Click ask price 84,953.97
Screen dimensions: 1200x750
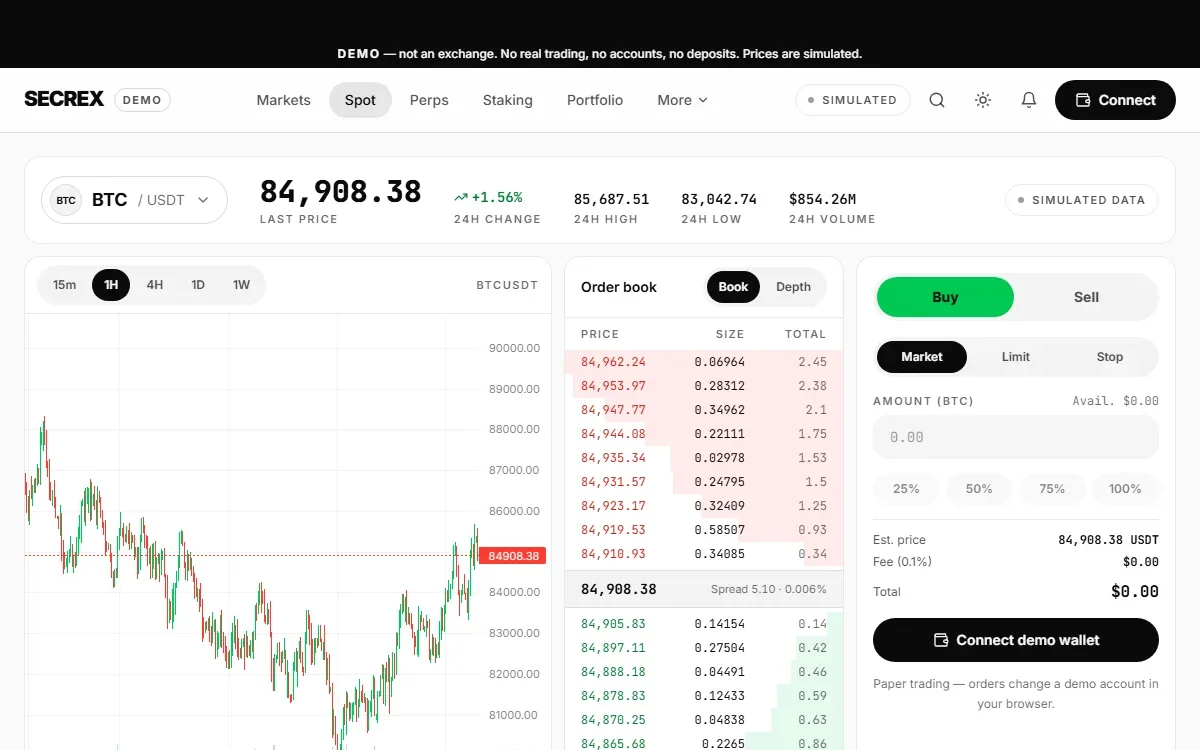coord(613,386)
